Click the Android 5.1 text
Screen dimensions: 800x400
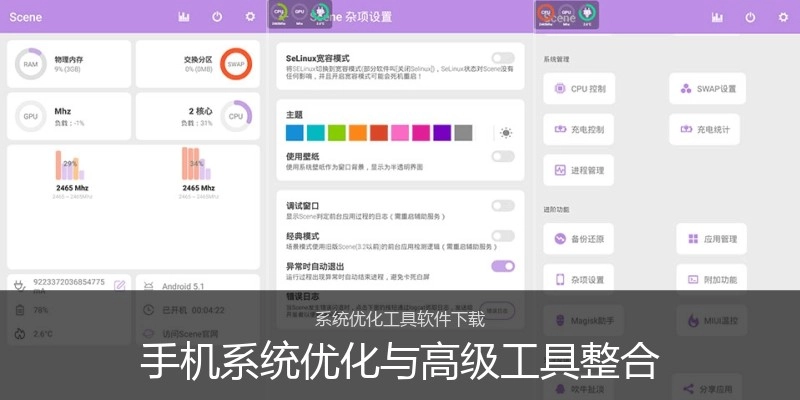click(183, 287)
